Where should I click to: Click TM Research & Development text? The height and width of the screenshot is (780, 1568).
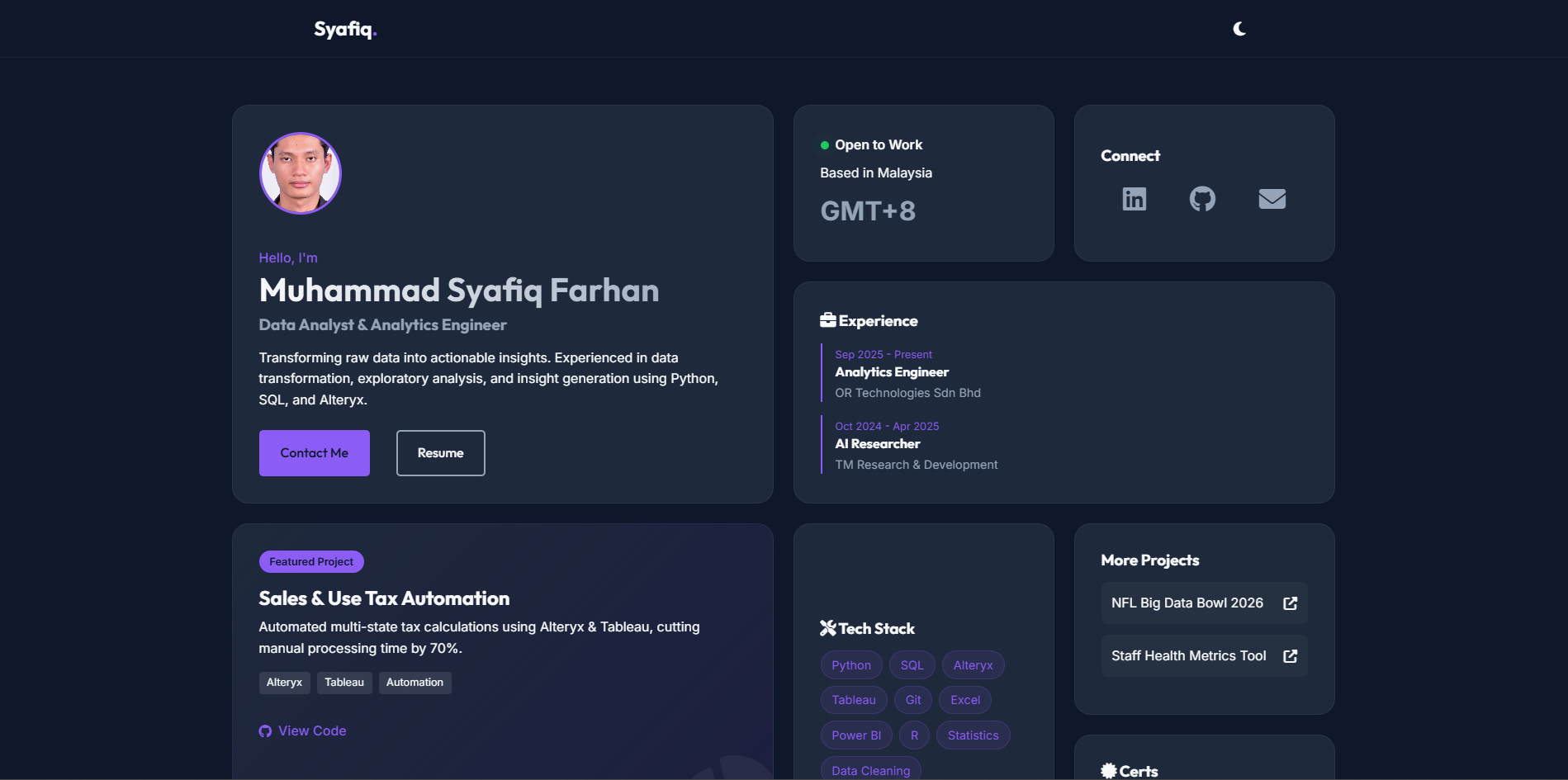pos(917,466)
